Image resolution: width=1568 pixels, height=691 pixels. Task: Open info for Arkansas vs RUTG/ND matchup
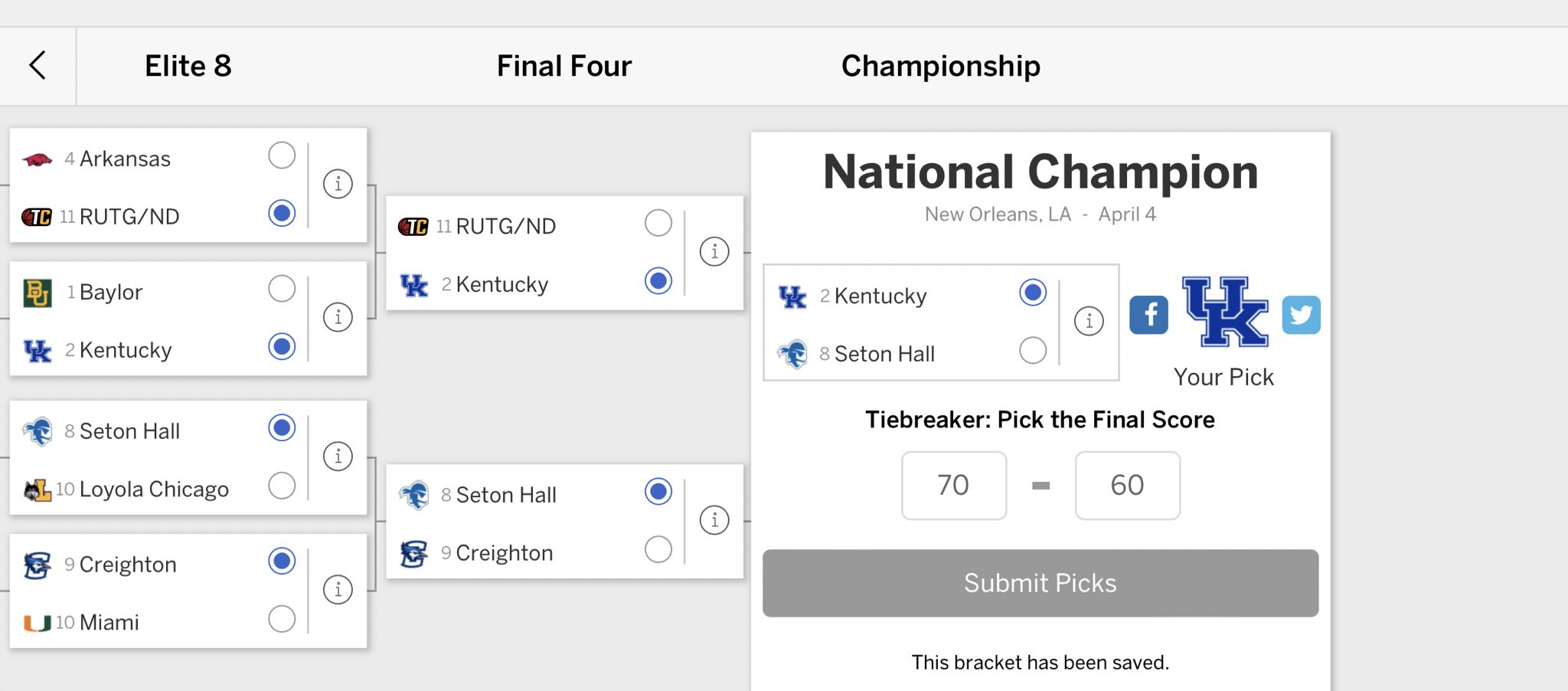pos(338,184)
